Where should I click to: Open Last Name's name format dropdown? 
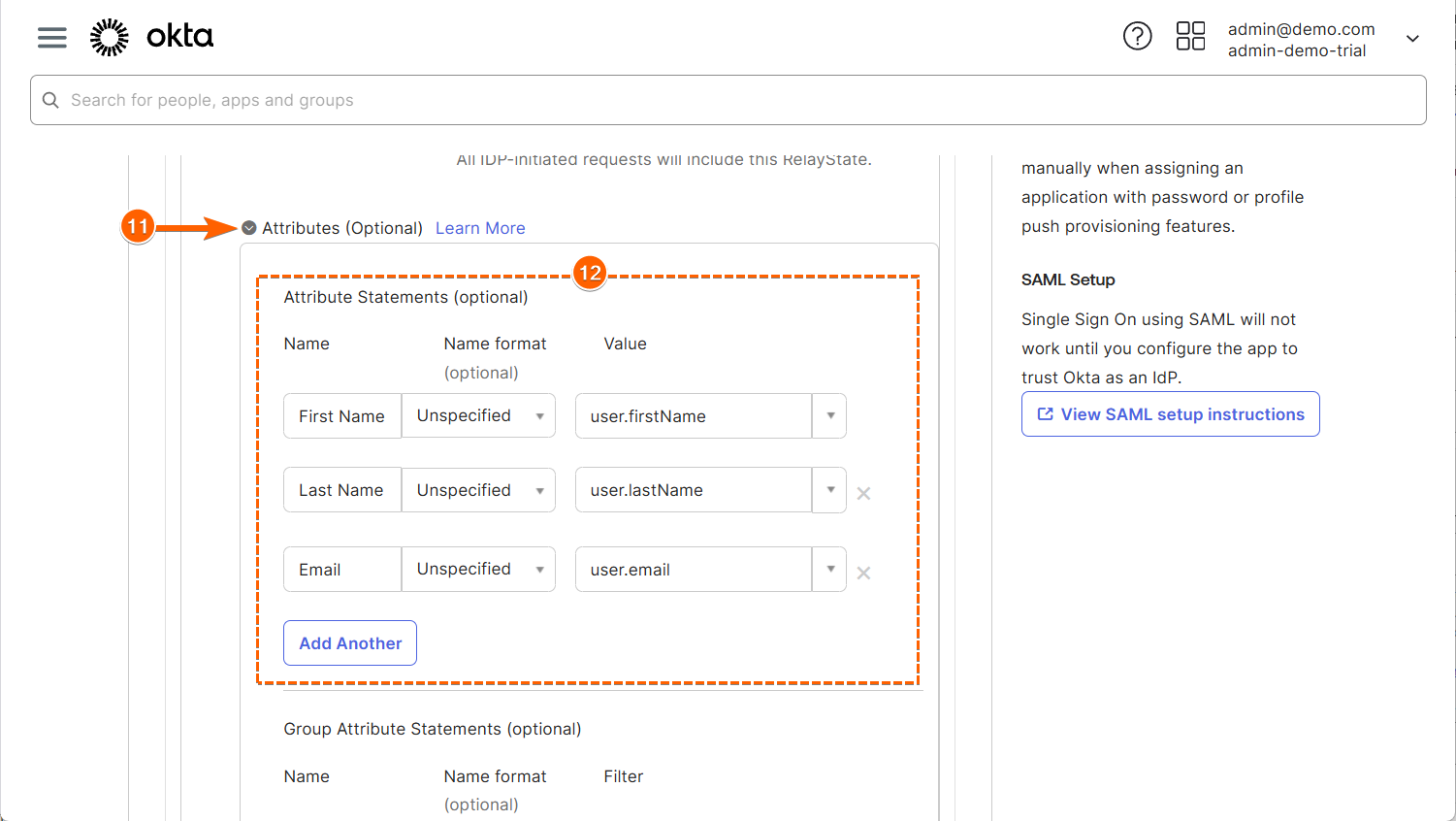pos(478,491)
